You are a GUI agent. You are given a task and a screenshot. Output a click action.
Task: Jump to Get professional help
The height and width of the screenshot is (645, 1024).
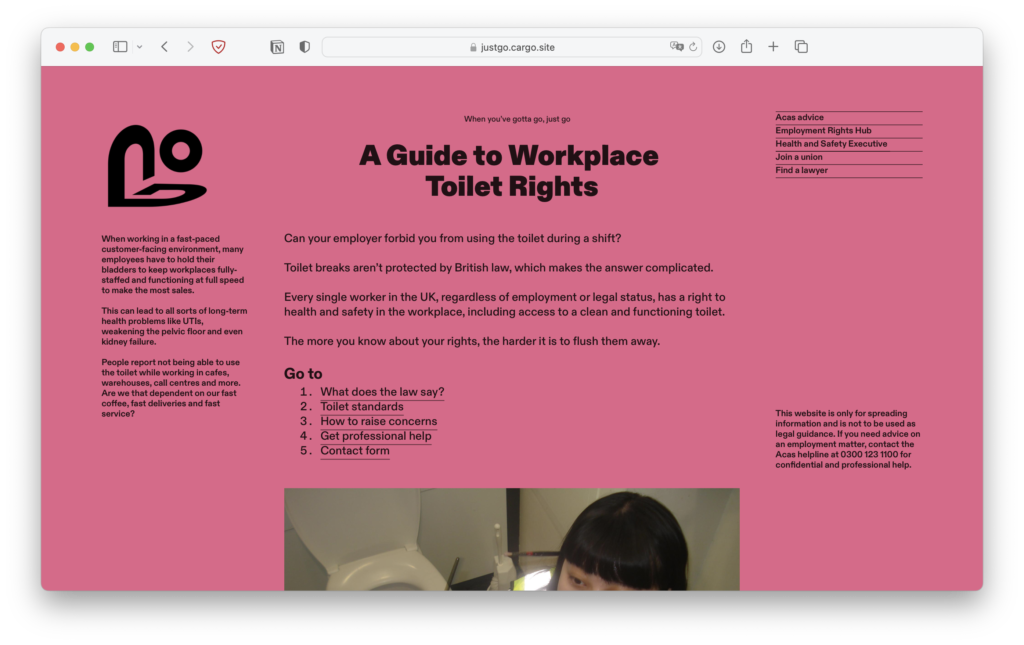pos(376,436)
